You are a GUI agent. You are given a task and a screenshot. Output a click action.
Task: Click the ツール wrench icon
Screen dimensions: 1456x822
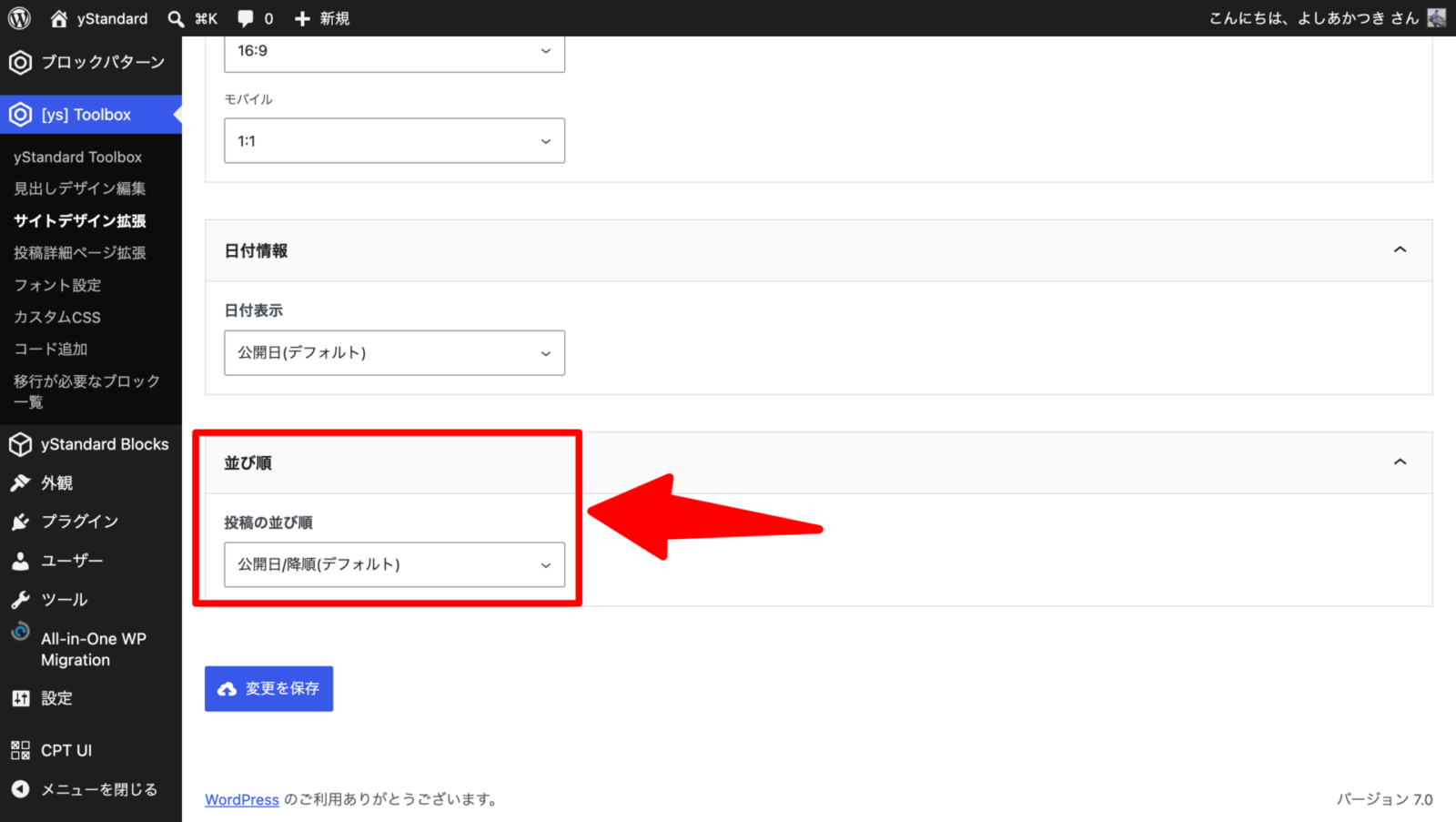tap(20, 599)
